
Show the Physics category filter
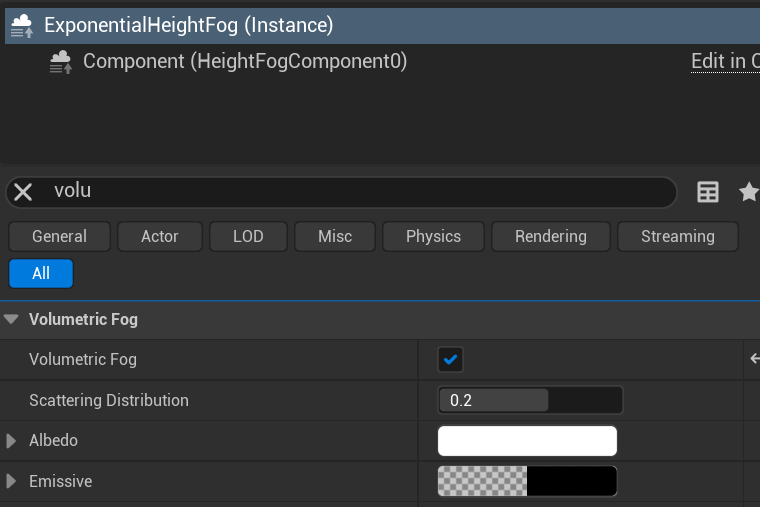pyautogui.click(x=433, y=237)
